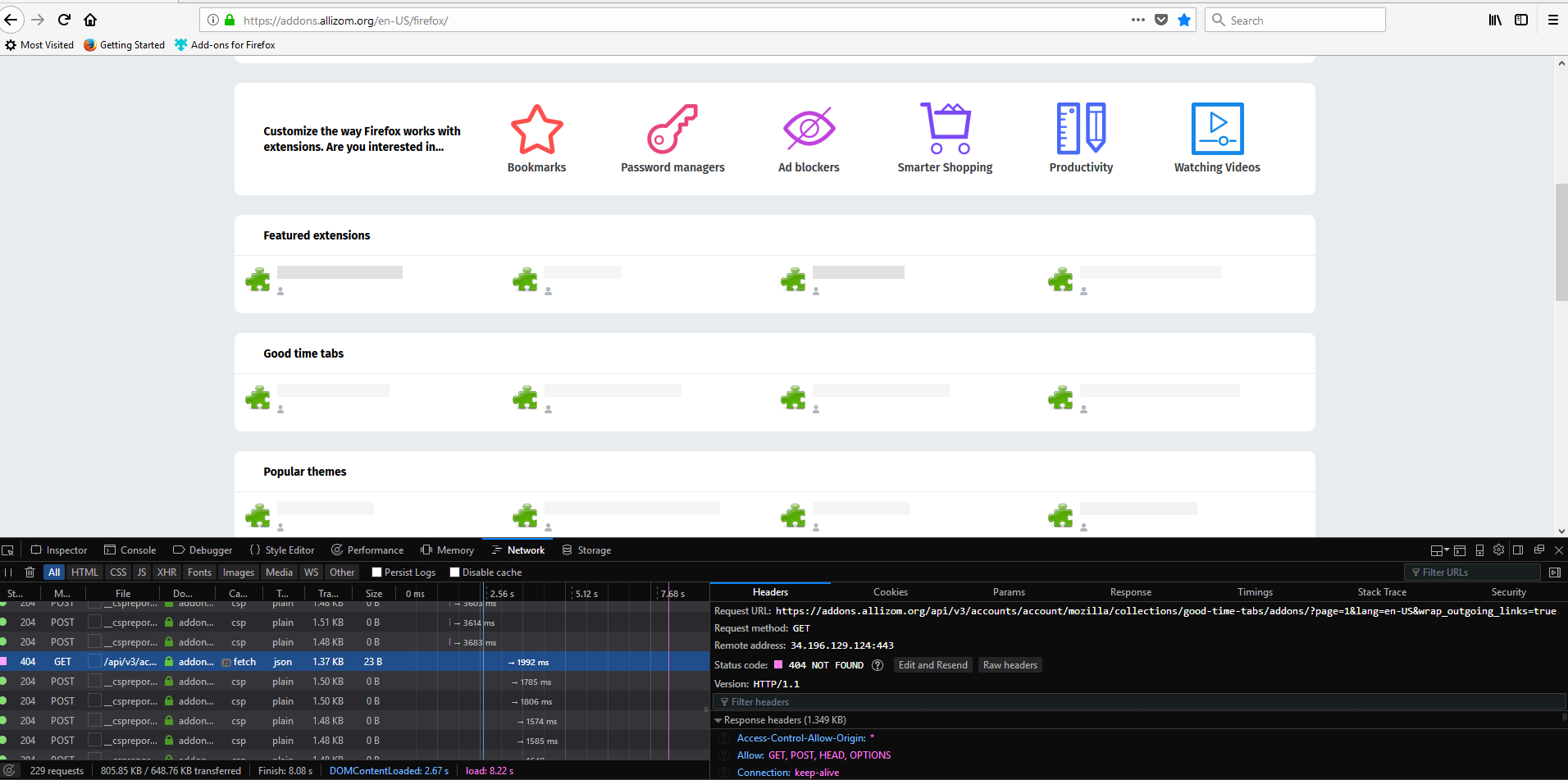Show help for the 404 status code
The width and height of the screenshot is (1568, 780).
coord(877,665)
